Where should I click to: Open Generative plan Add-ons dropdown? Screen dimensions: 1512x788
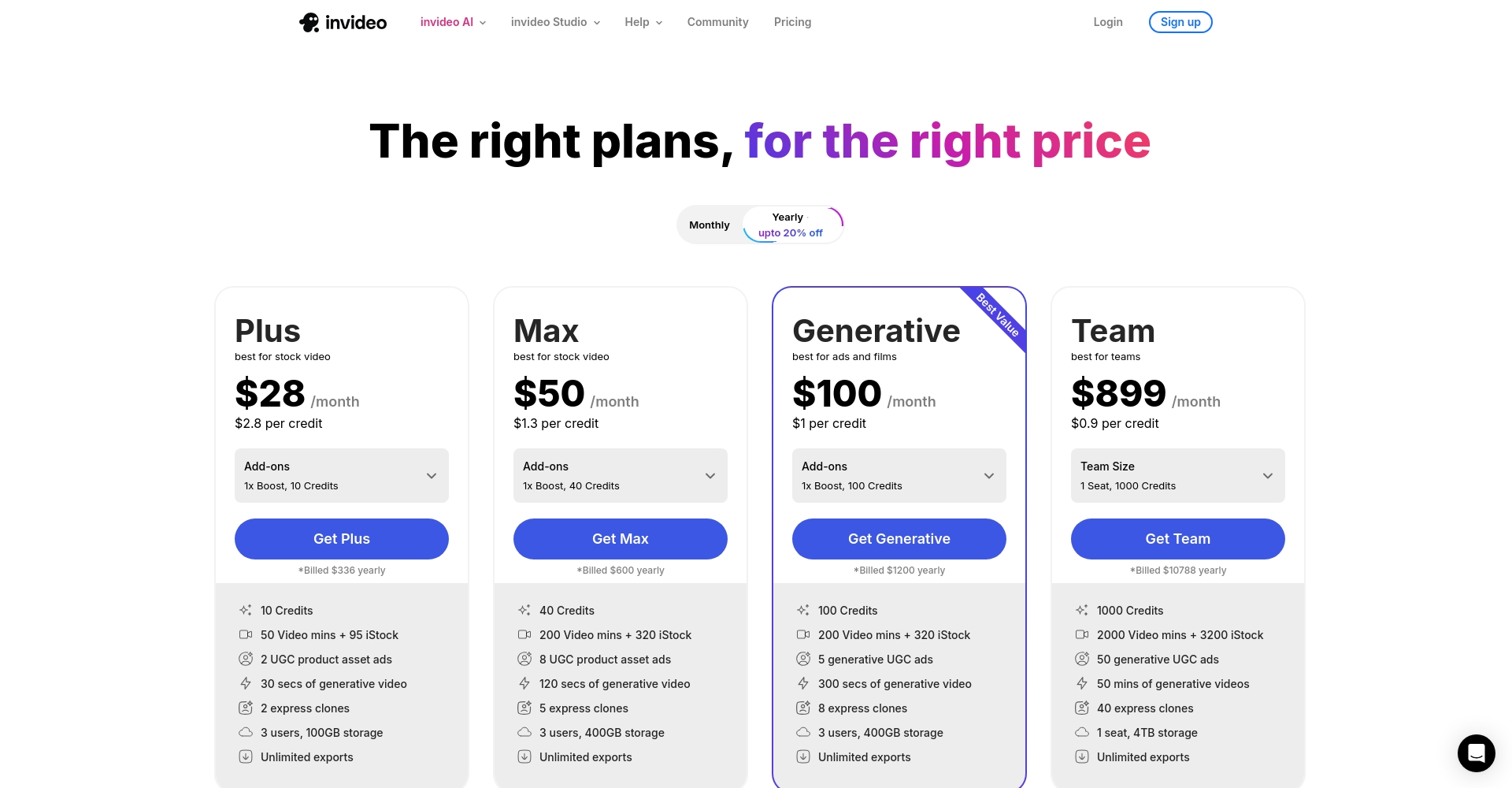tap(899, 476)
